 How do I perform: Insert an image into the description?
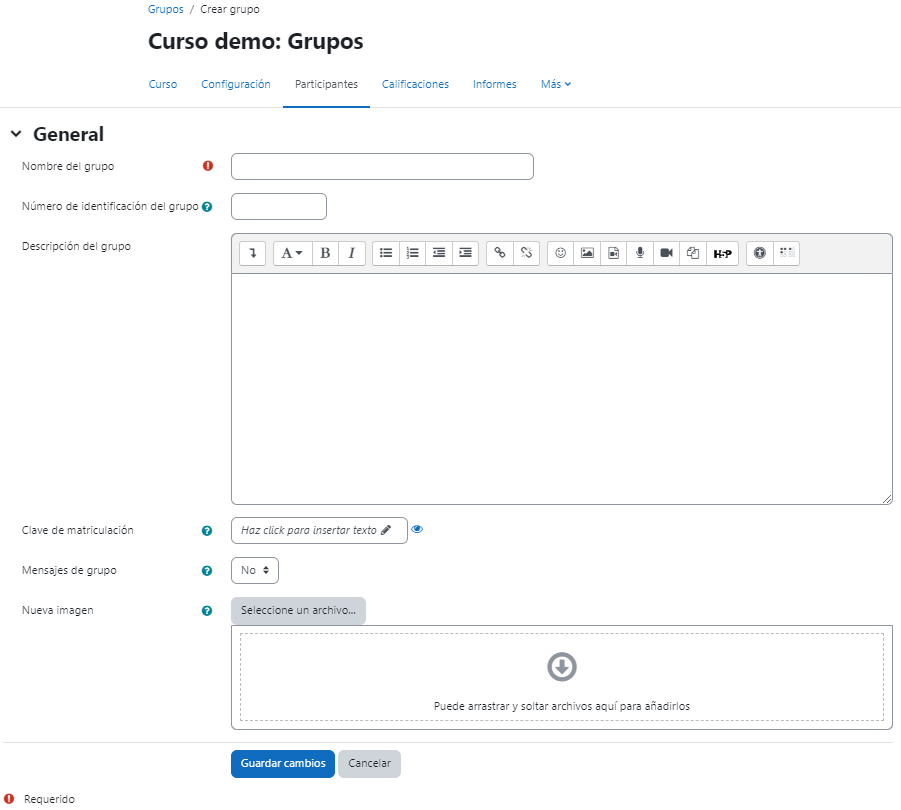[x=587, y=254]
